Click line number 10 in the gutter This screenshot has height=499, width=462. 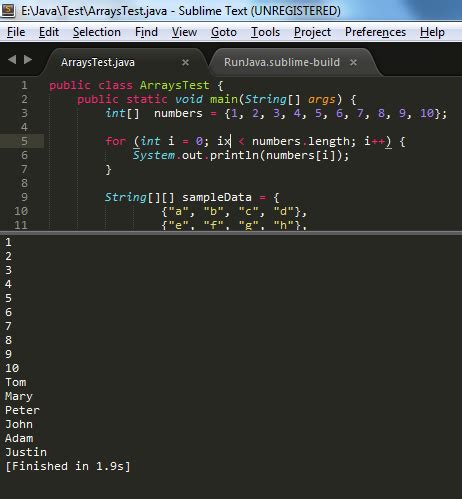click(x=21, y=211)
